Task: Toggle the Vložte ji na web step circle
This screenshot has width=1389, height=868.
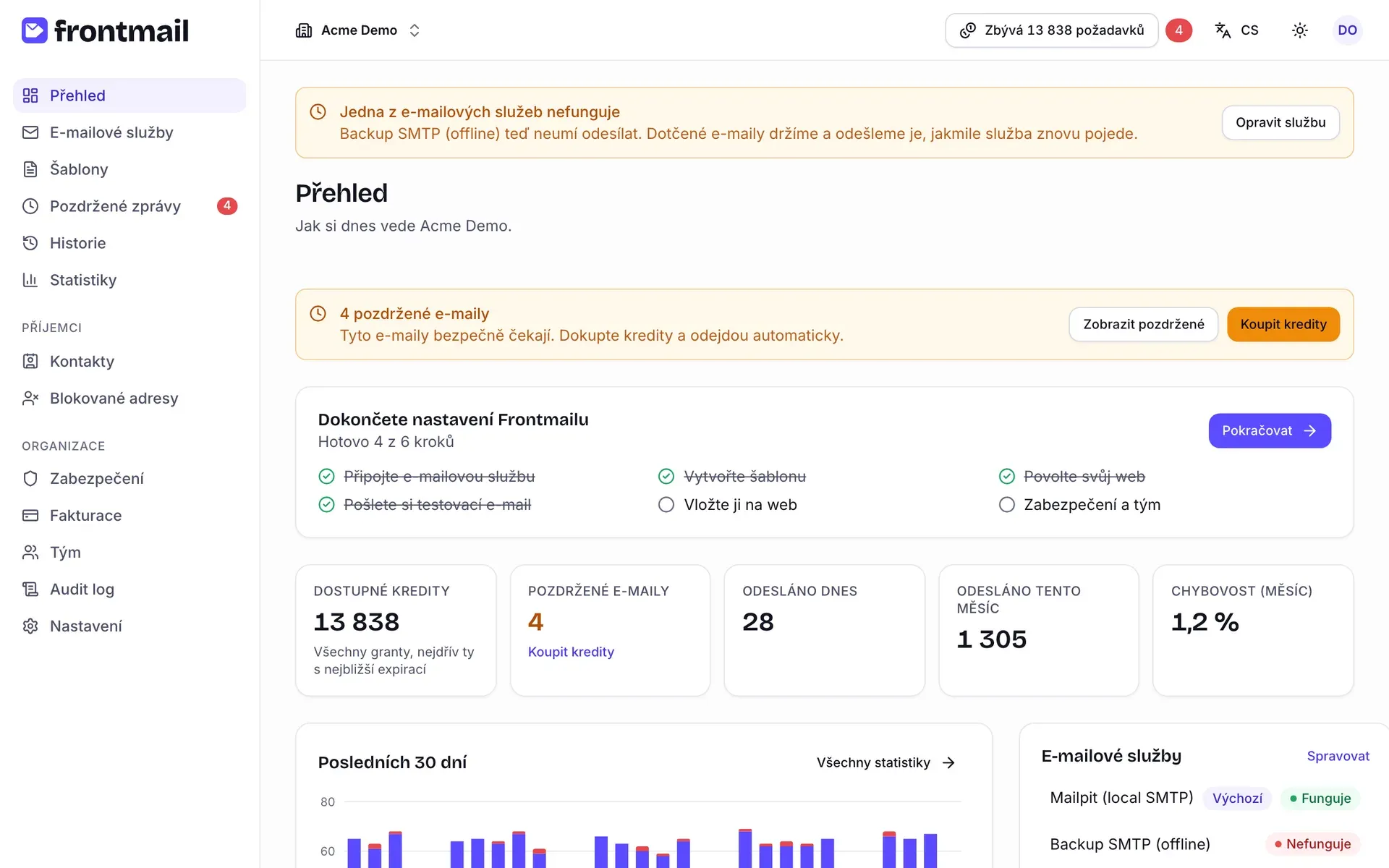Action: click(666, 505)
